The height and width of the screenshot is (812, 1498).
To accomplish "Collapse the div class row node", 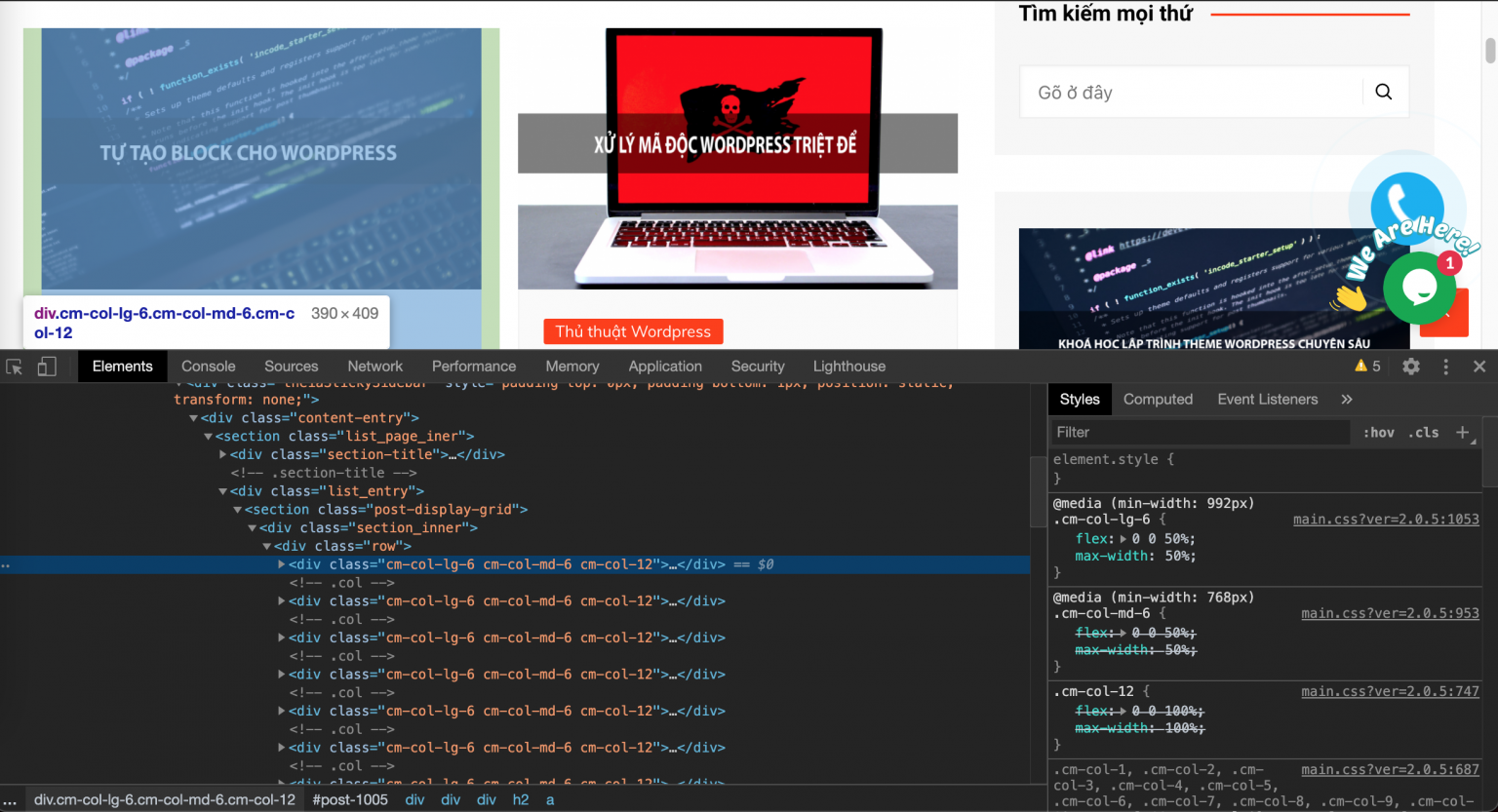I will pyautogui.click(x=266, y=547).
